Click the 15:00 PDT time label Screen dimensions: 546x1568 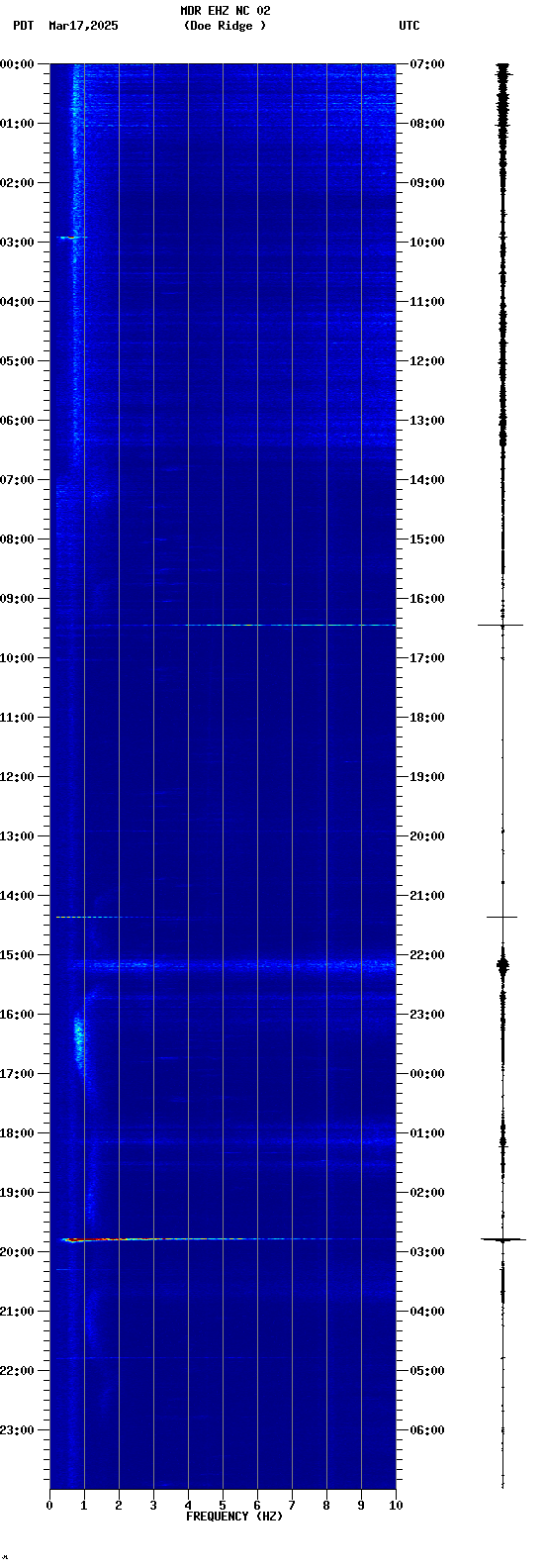click(x=17, y=955)
